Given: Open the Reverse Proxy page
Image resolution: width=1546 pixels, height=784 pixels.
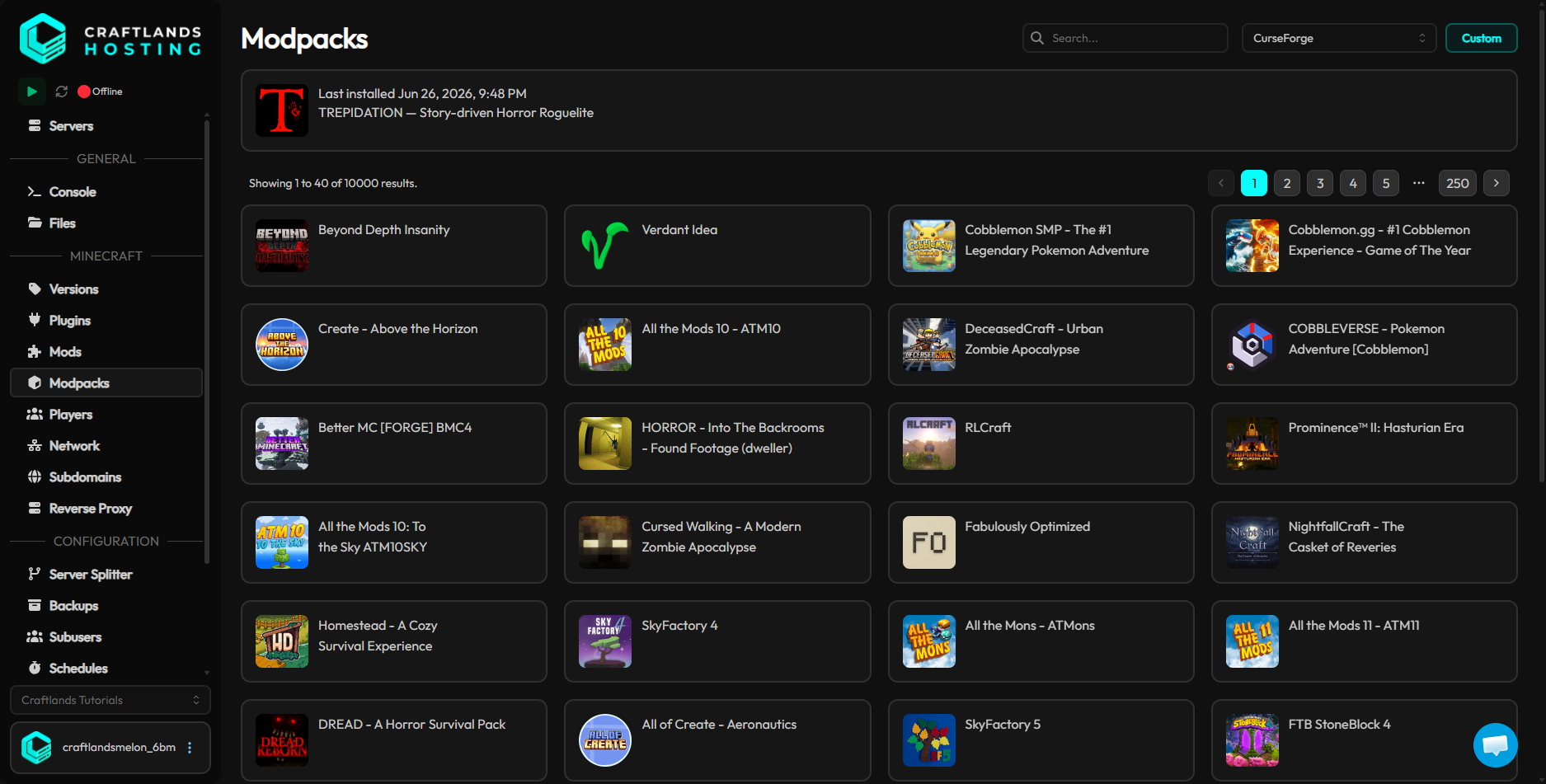Looking at the screenshot, I should pos(106,509).
